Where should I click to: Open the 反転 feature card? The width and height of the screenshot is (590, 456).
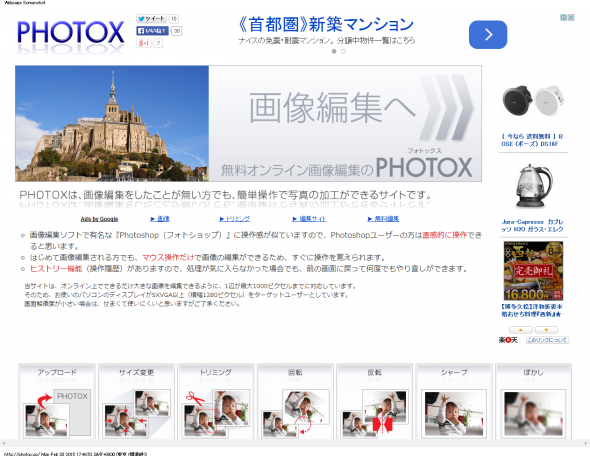coord(374,401)
